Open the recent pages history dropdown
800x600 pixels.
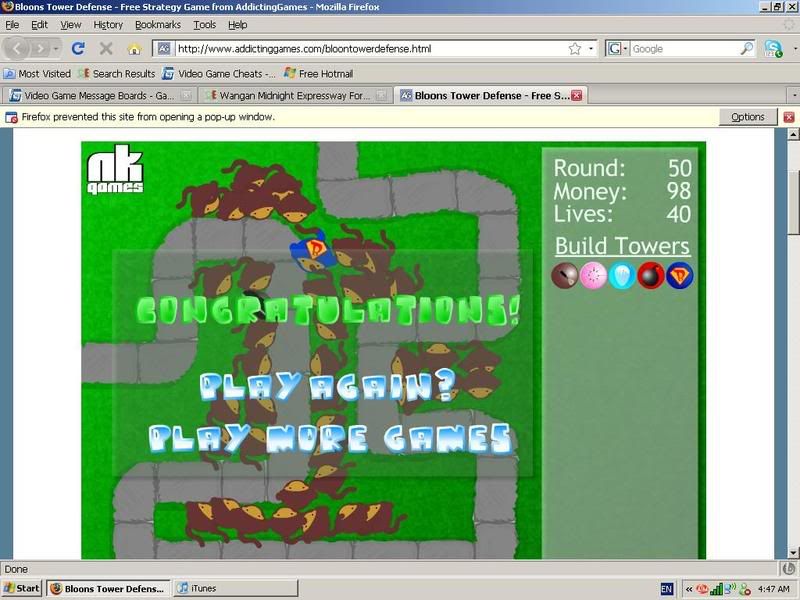[x=56, y=49]
